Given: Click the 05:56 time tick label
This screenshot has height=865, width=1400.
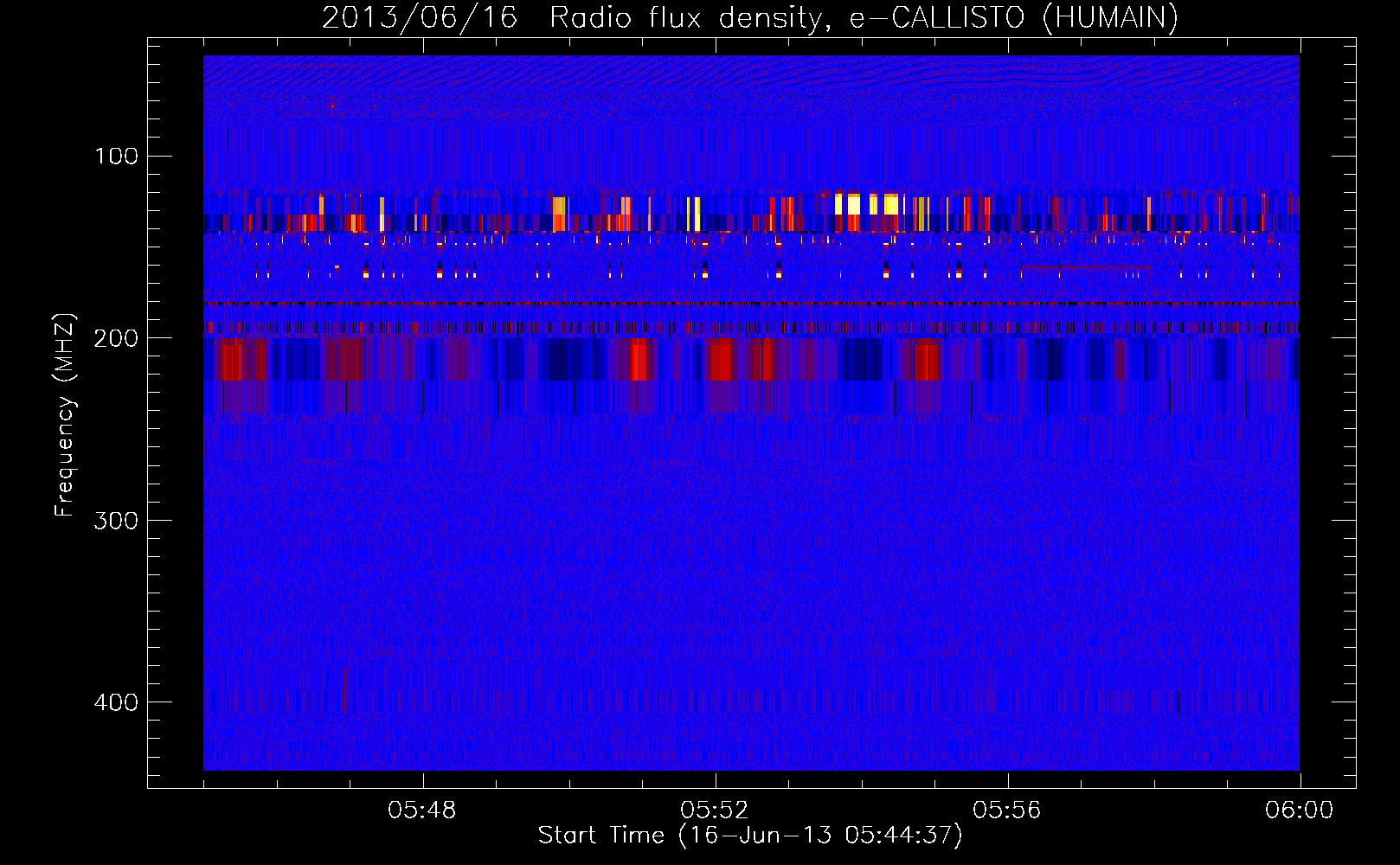Looking at the screenshot, I should [1007, 811].
